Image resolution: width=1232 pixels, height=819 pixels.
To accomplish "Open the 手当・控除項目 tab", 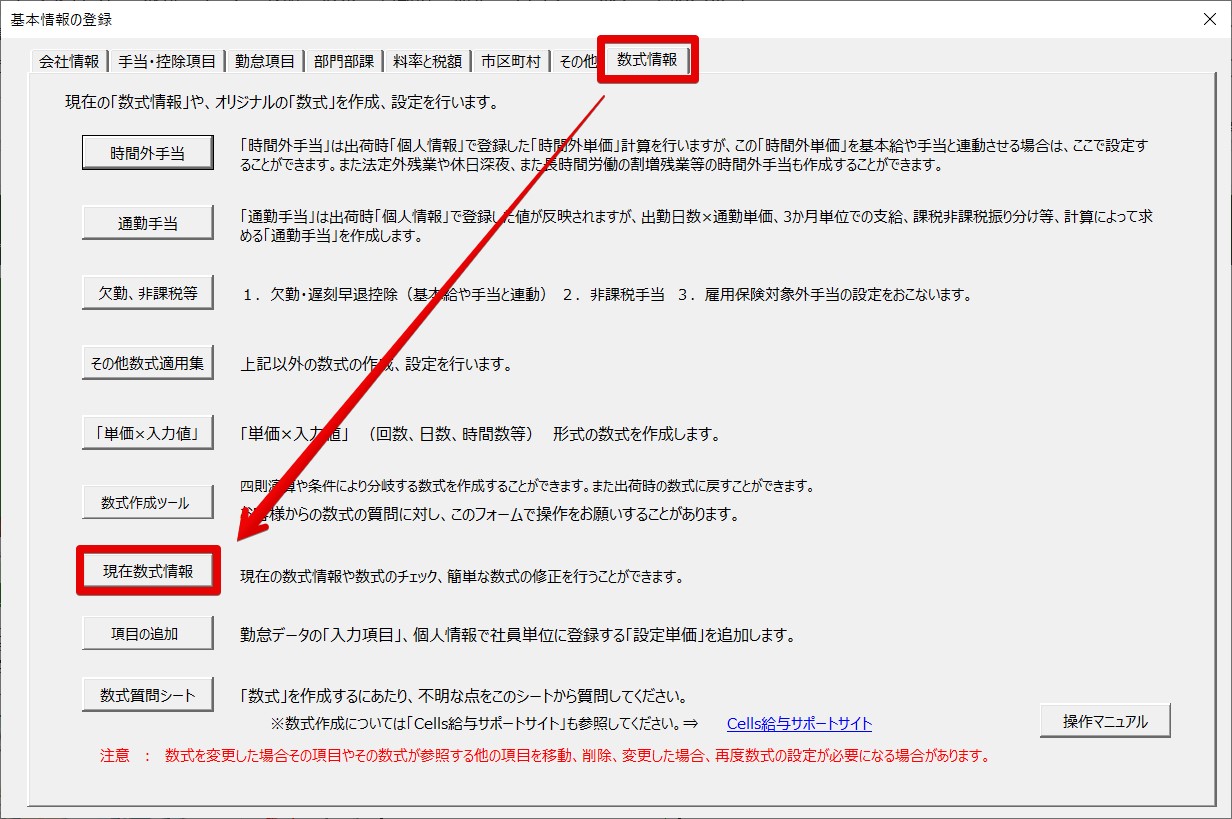I will click(167, 62).
